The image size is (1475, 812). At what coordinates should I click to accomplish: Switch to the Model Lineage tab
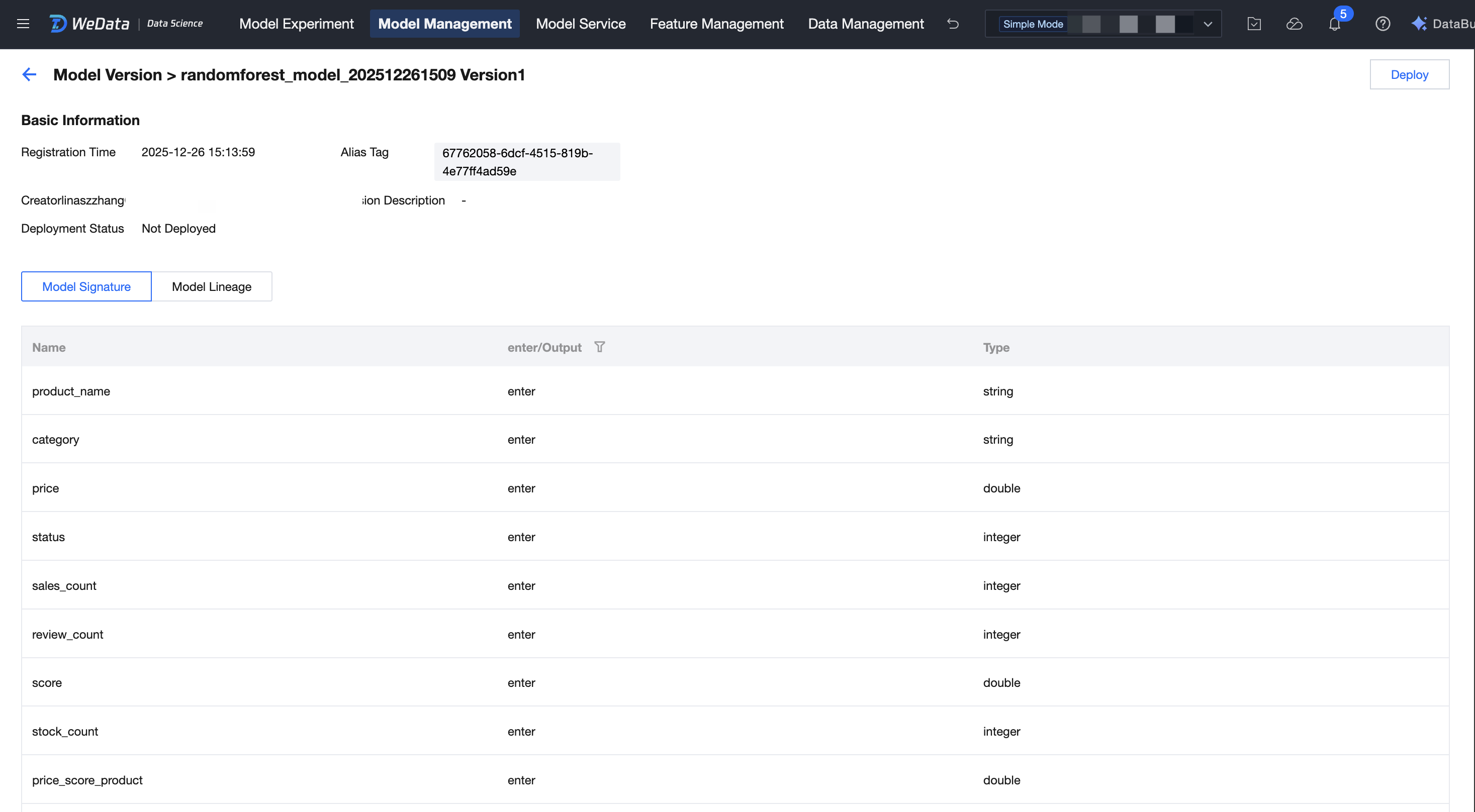pyautogui.click(x=211, y=287)
